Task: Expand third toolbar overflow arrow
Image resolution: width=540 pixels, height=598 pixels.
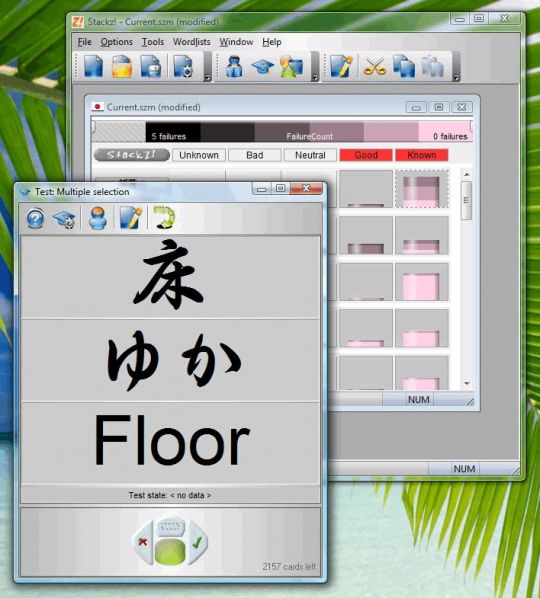Action: pos(456,78)
